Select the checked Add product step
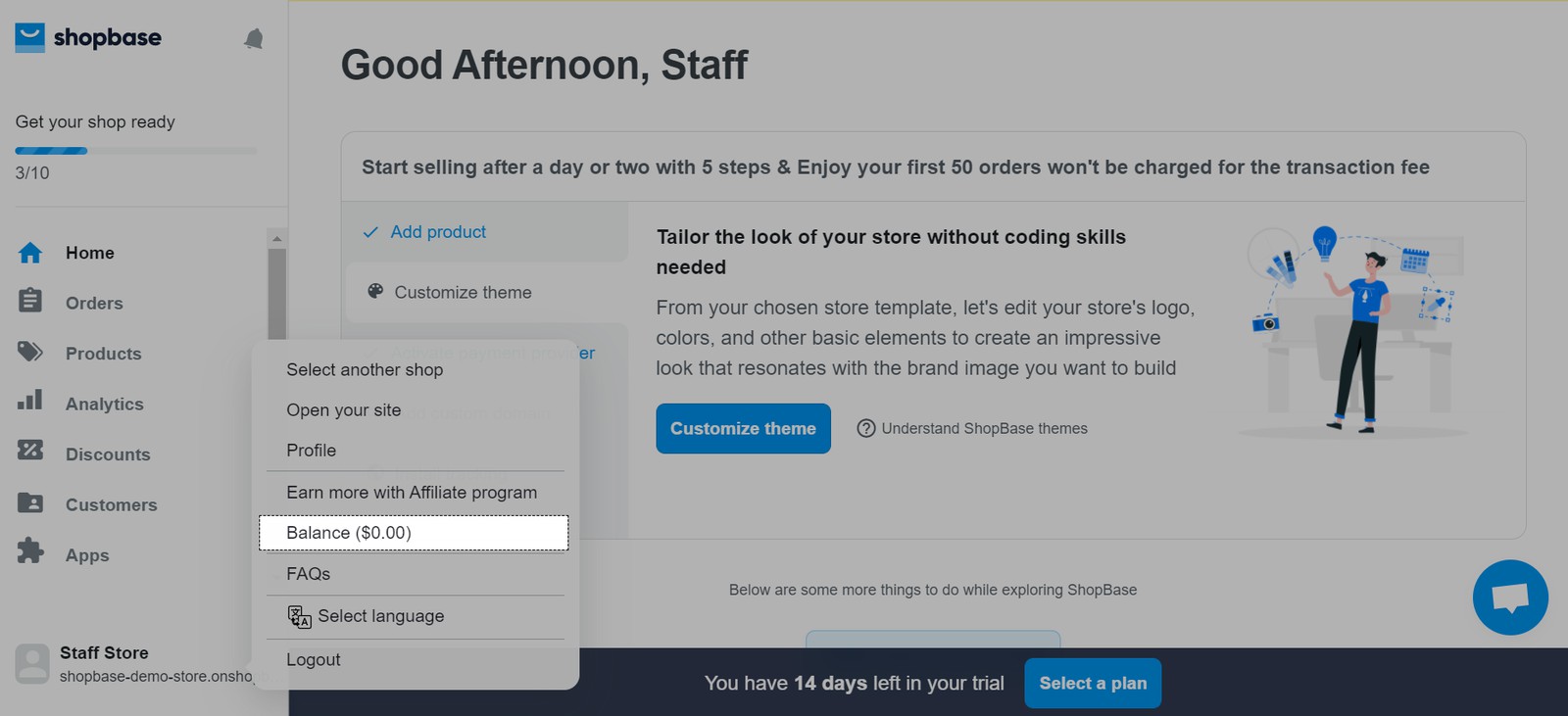Screen dimensions: 1568x716 (x=438, y=232)
